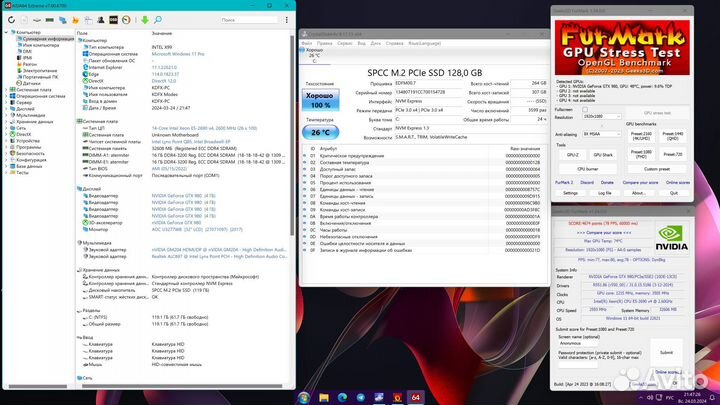Screen dimensions: 720x405
Task: Open Microsoft Edge from taskbar
Action: coord(343,398)
